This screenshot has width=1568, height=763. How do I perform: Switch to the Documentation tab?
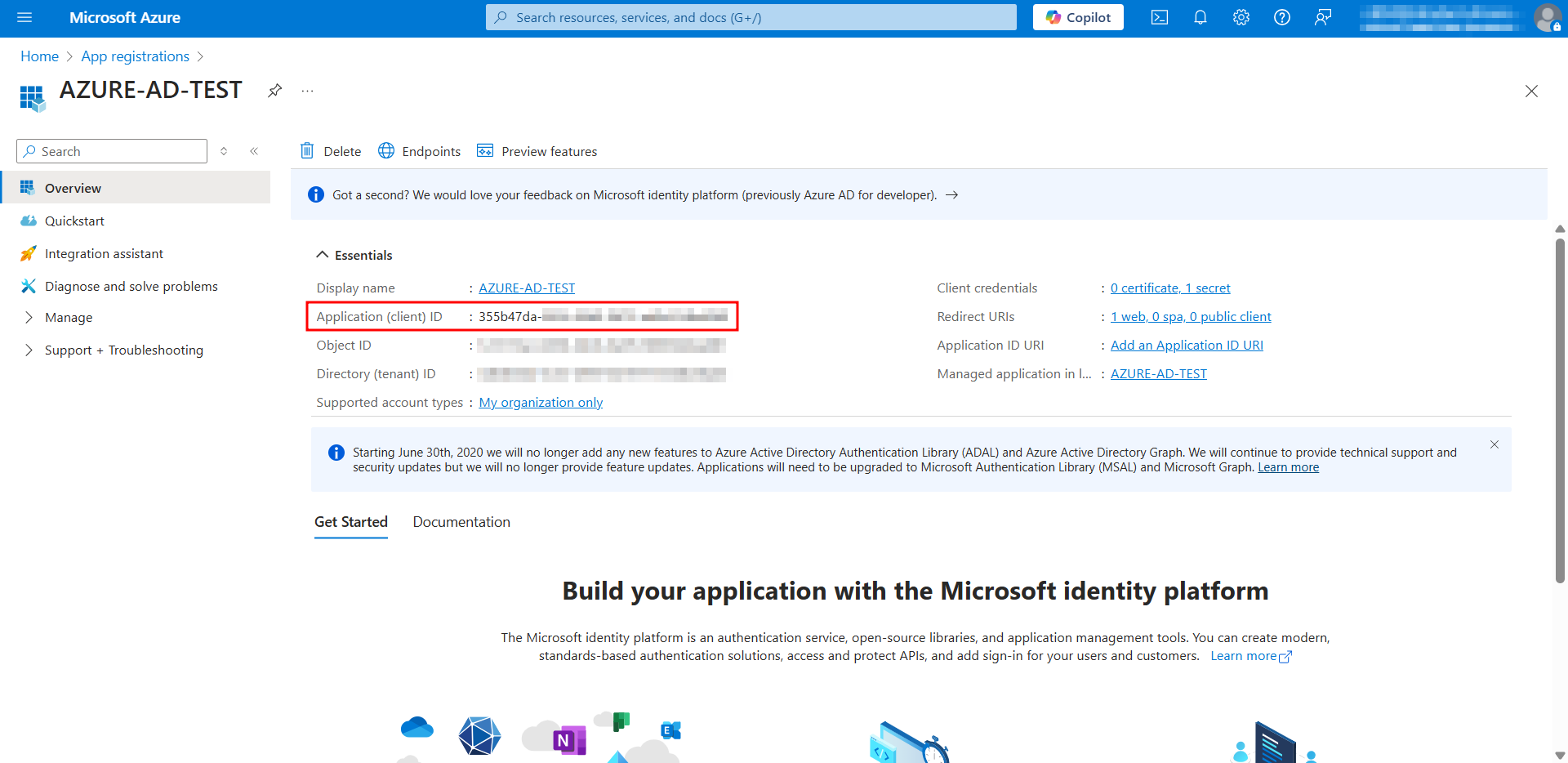point(461,522)
